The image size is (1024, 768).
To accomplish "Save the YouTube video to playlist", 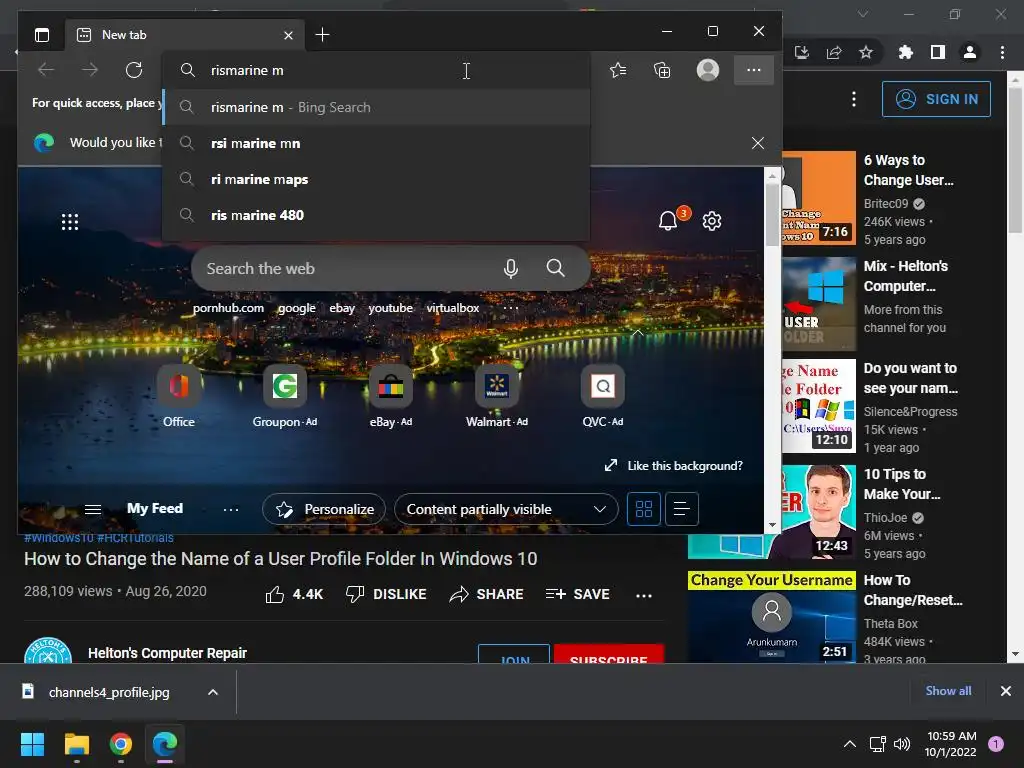I will pos(577,594).
